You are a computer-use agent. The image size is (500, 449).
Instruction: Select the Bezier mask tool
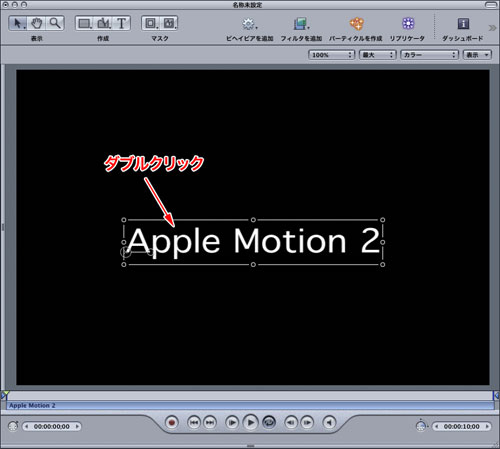pos(169,23)
